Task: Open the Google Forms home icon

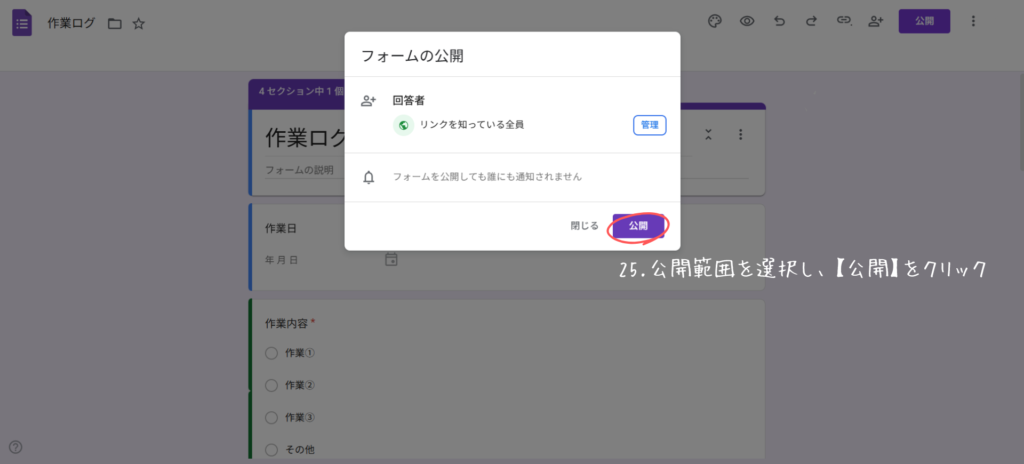Action: pos(22,23)
